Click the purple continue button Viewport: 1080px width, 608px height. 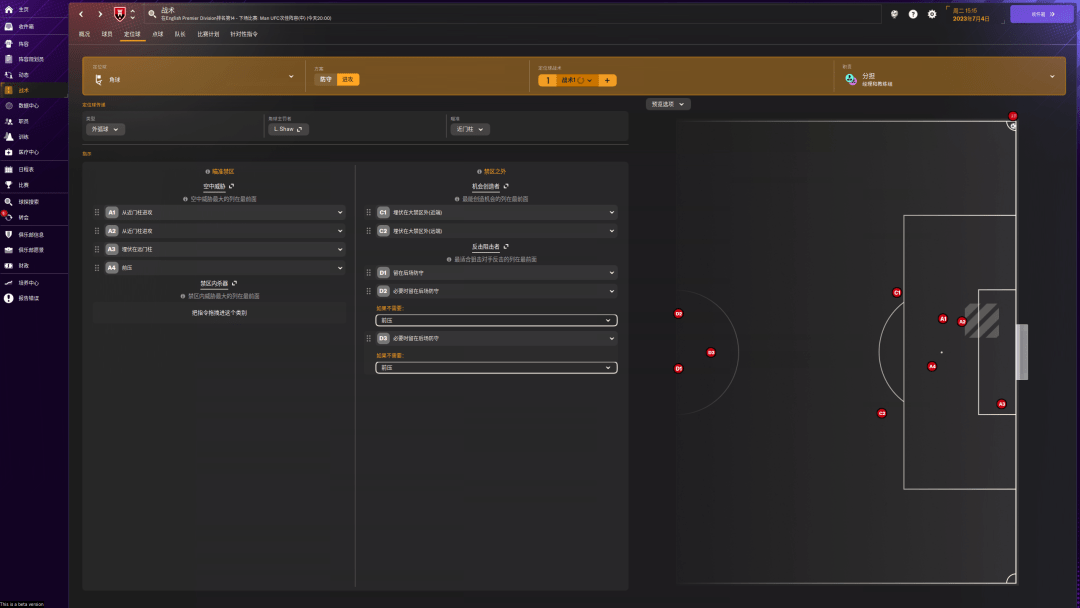pyautogui.click(x=1042, y=14)
